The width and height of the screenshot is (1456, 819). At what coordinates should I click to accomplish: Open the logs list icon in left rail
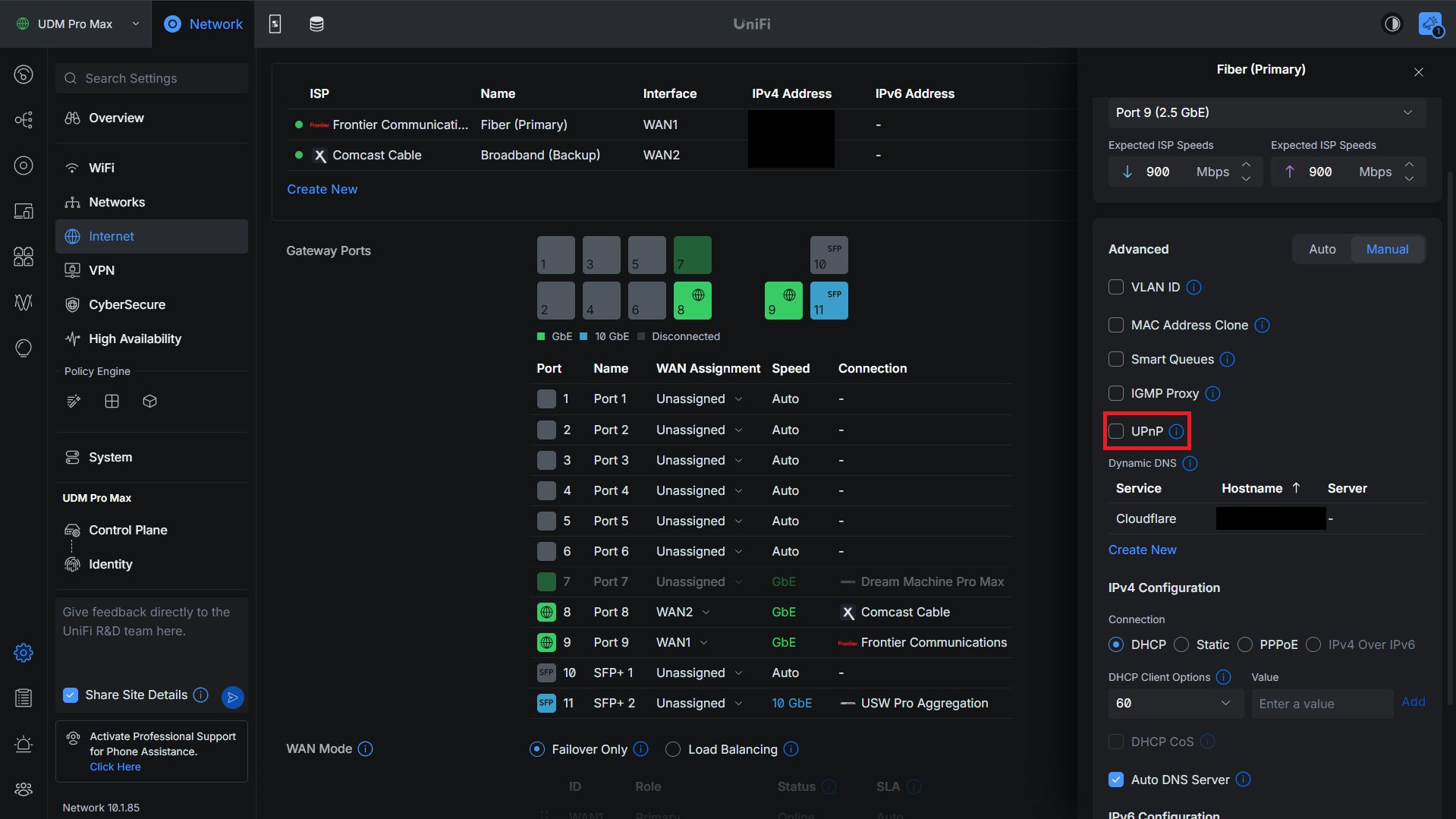[x=24, y=698]
